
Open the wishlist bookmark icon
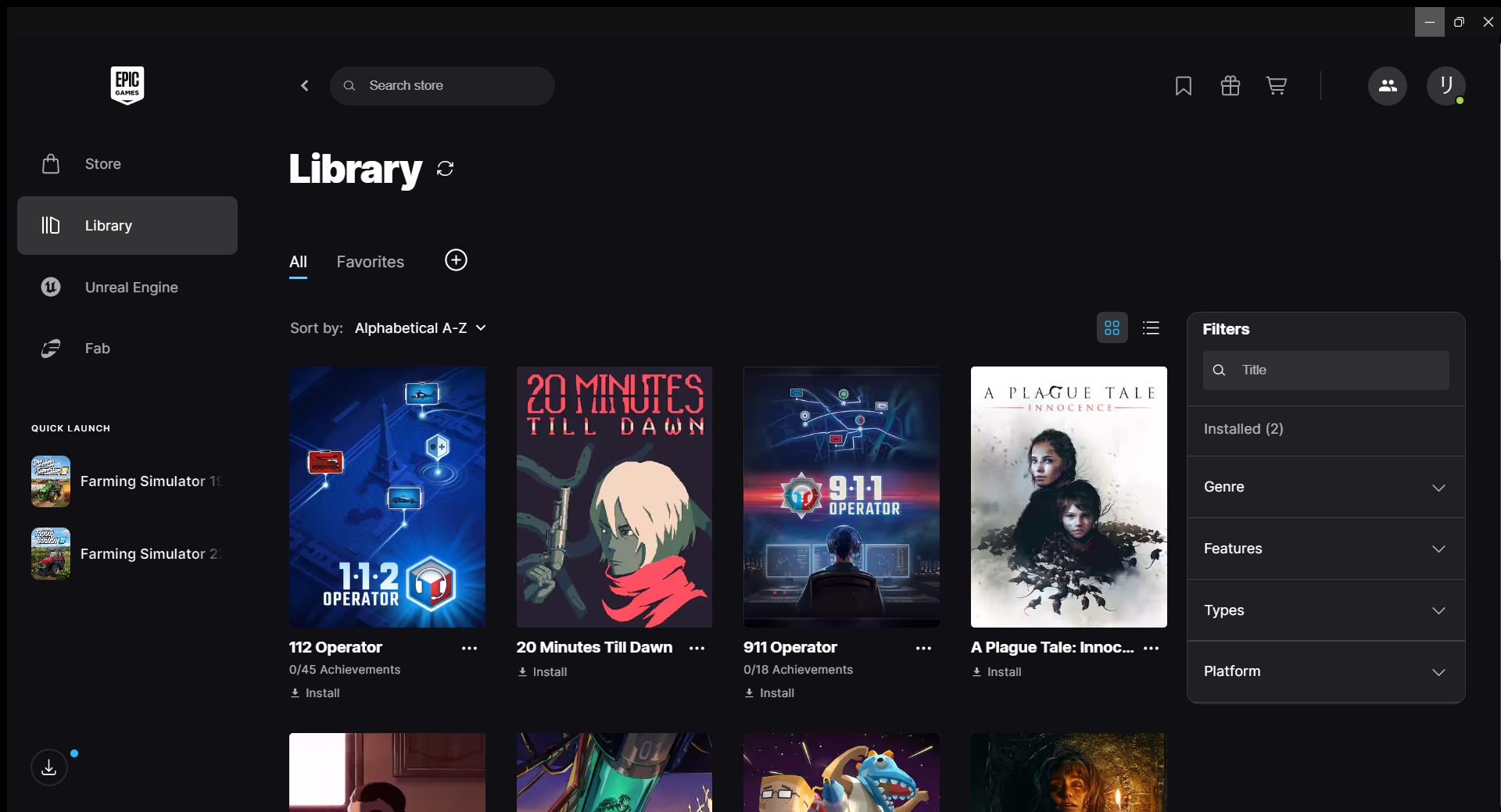point(1184,85)
